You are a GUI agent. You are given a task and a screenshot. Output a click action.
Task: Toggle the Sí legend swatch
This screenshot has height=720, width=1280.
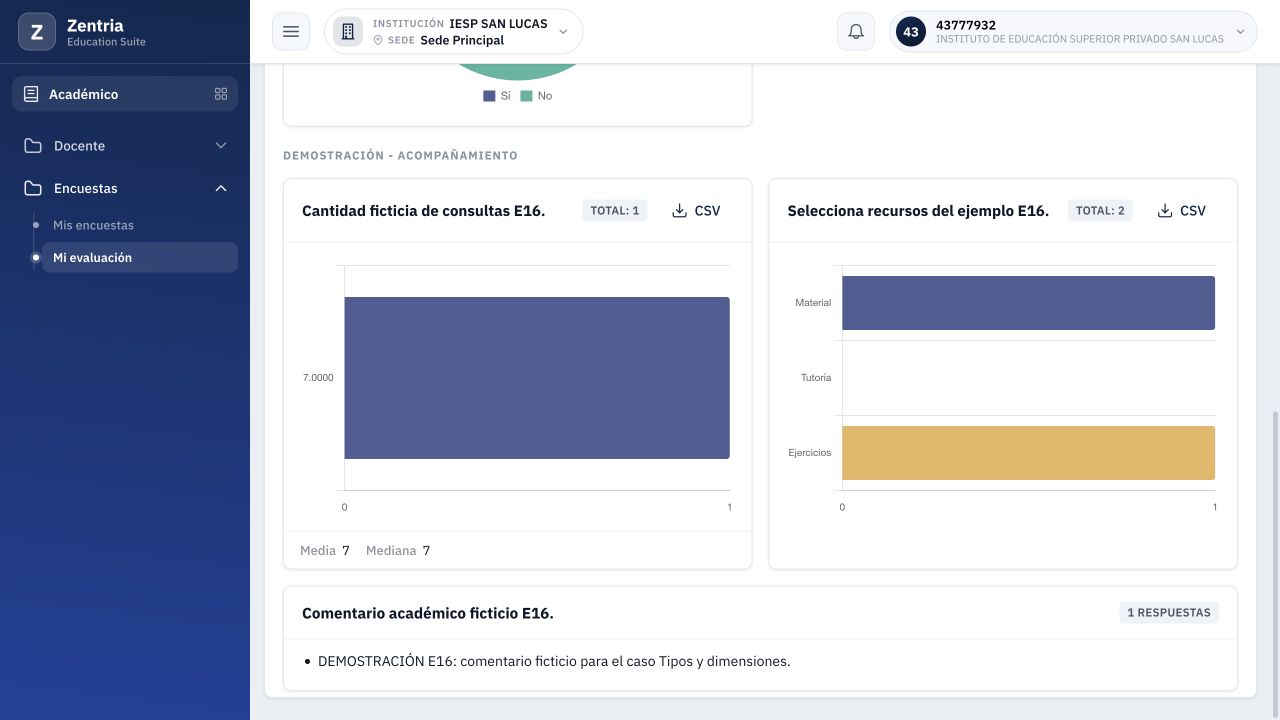point(489,96)
